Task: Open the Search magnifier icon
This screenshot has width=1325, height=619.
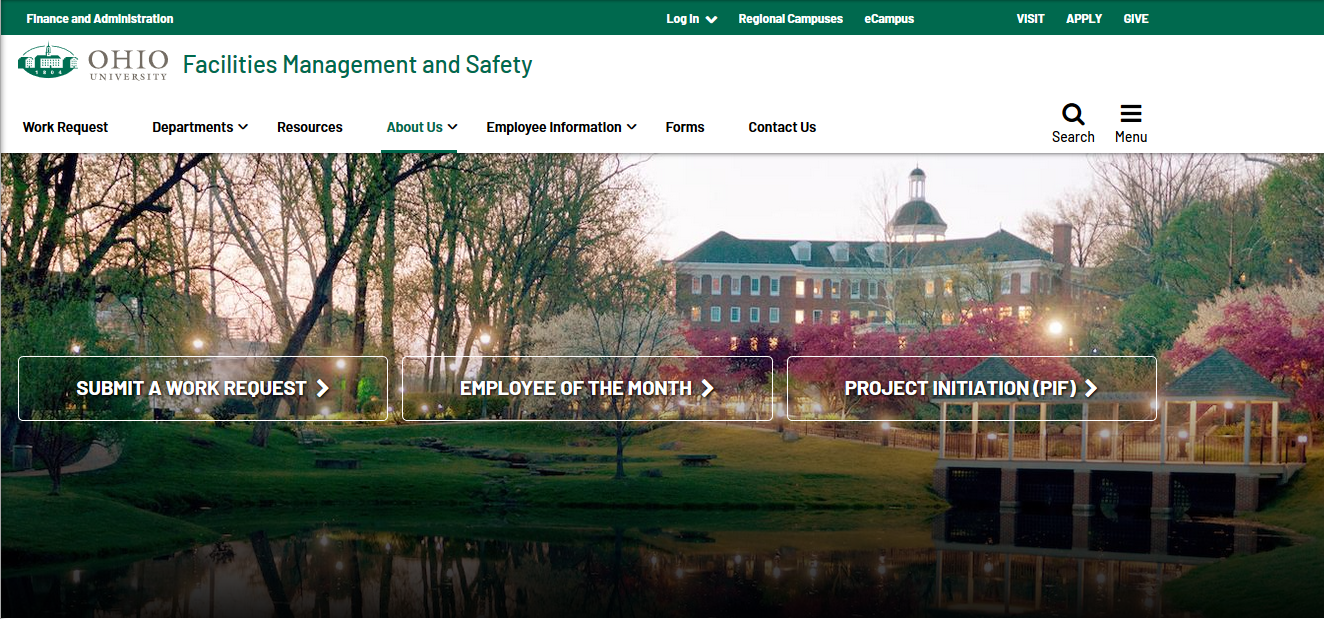Action: [1073, 114]
